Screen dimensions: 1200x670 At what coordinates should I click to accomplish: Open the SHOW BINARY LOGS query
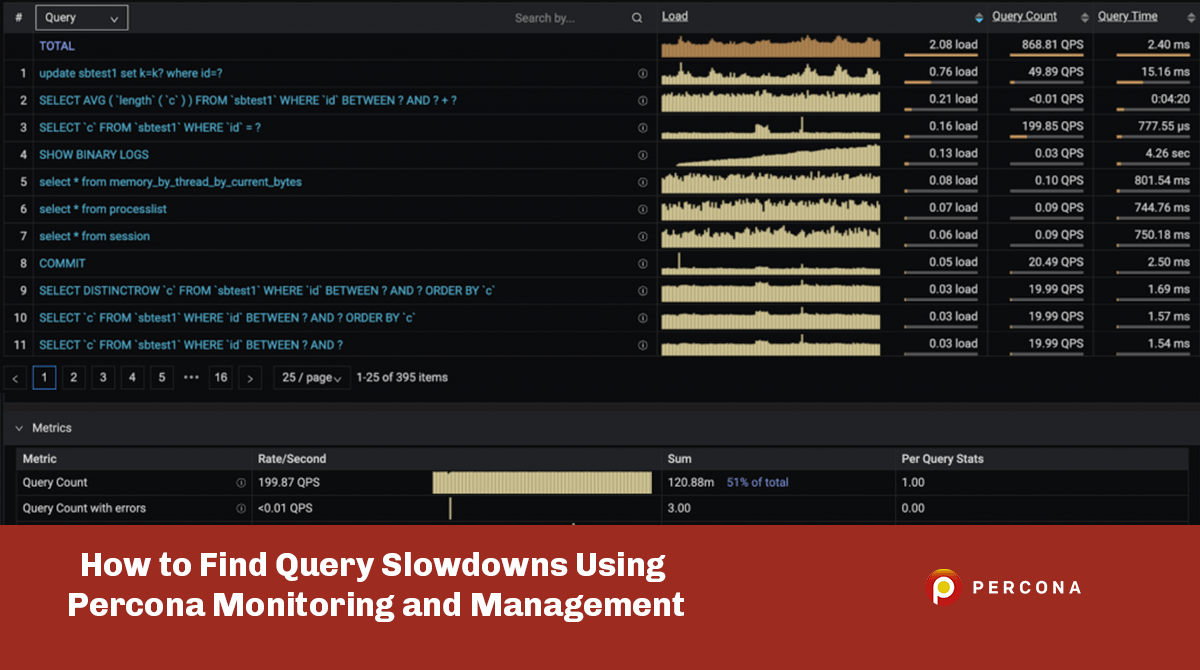pos(94,154)
